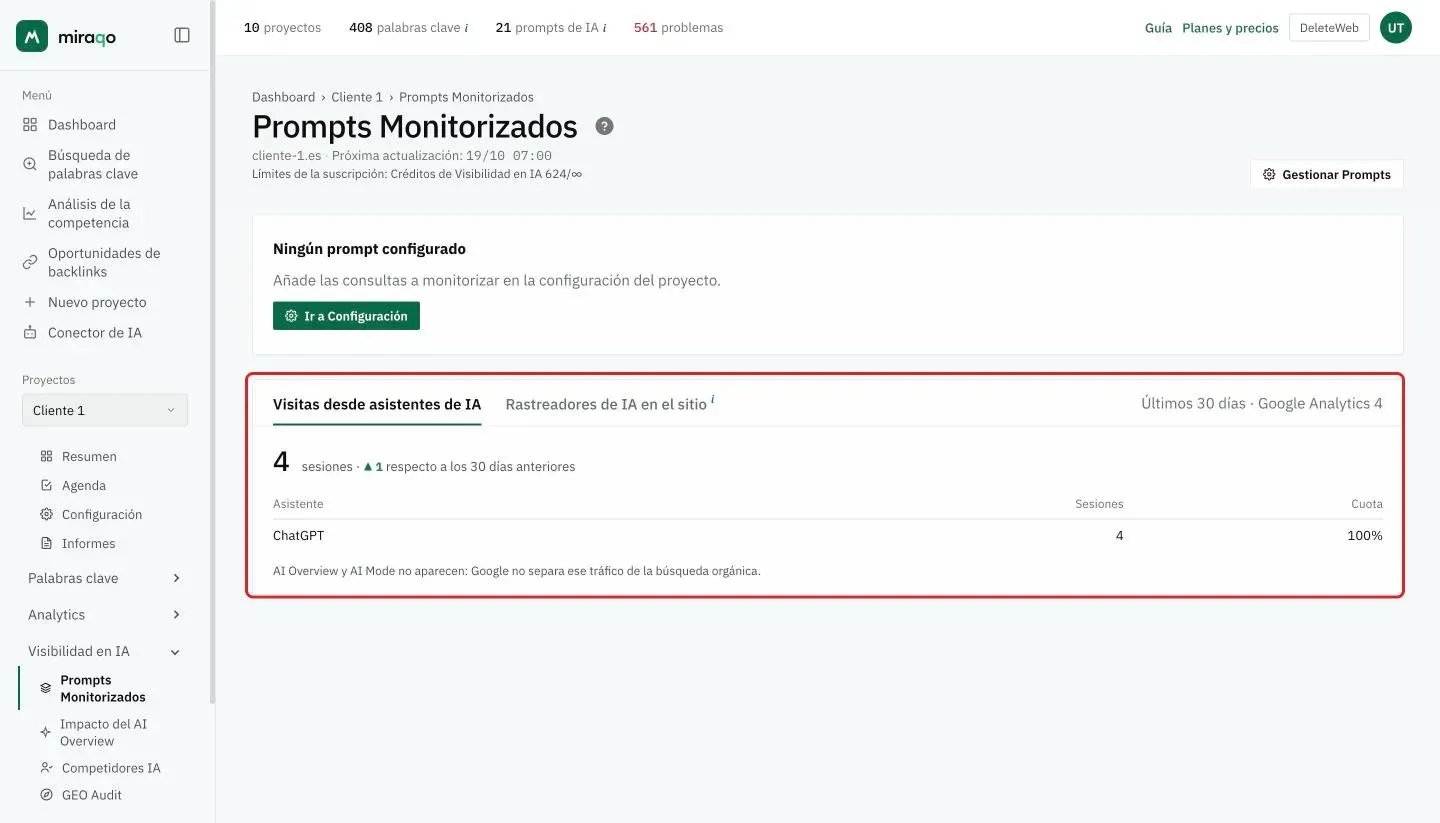Click the Ir a Configuración button

pyautogui.click(x=346, y=316)
